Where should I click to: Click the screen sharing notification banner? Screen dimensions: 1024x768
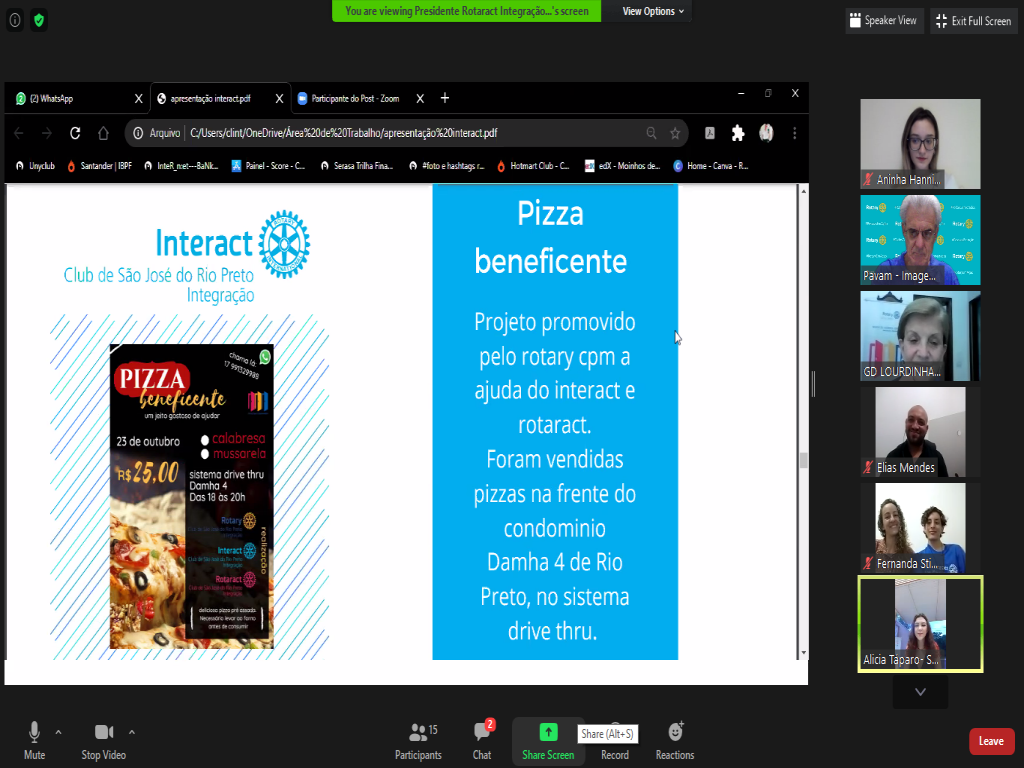coord(467,11)
